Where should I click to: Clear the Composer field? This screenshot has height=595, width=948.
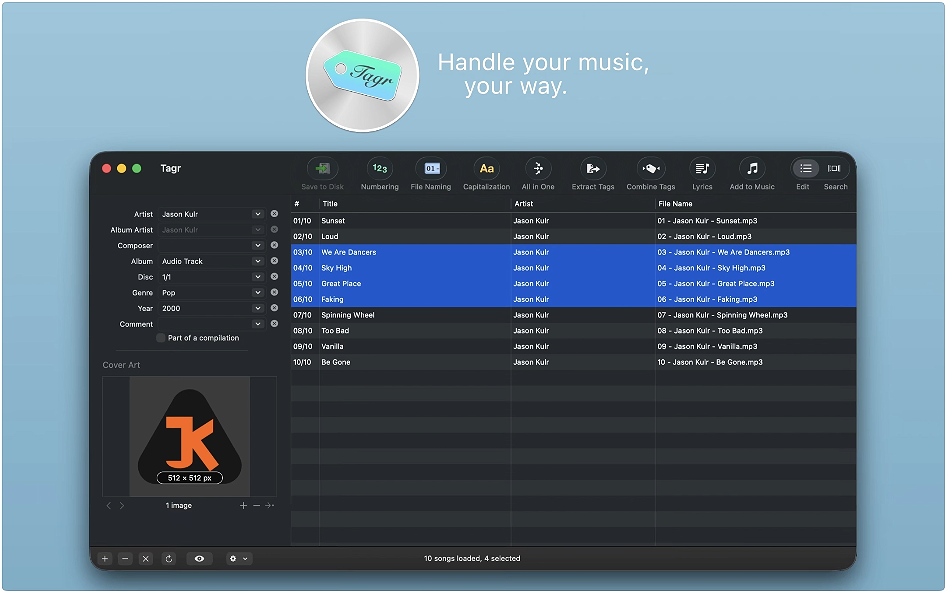point(274,245)
